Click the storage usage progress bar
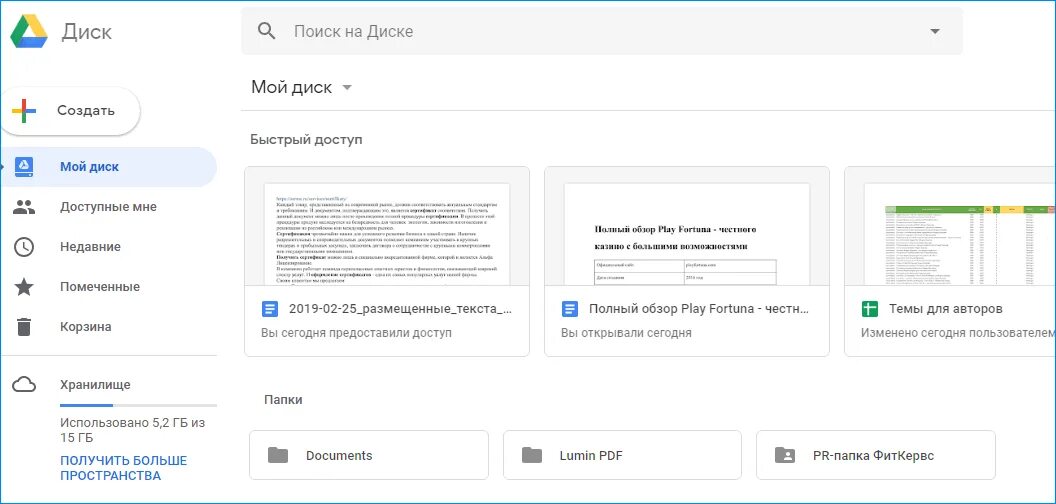Screen dimensions: 1056x504 point(138,406)
